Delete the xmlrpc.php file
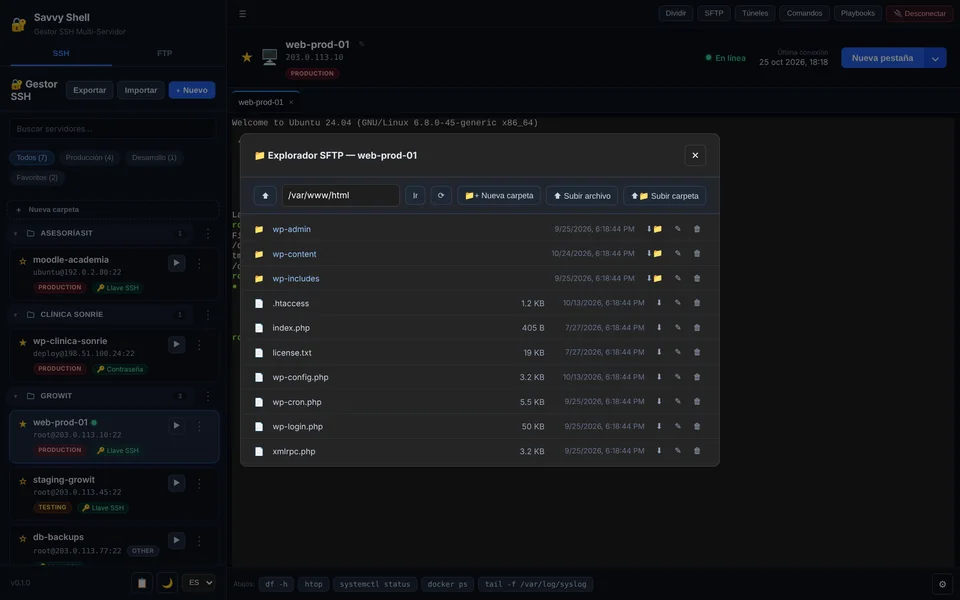 pyautogui.click(x=697, y=451)
